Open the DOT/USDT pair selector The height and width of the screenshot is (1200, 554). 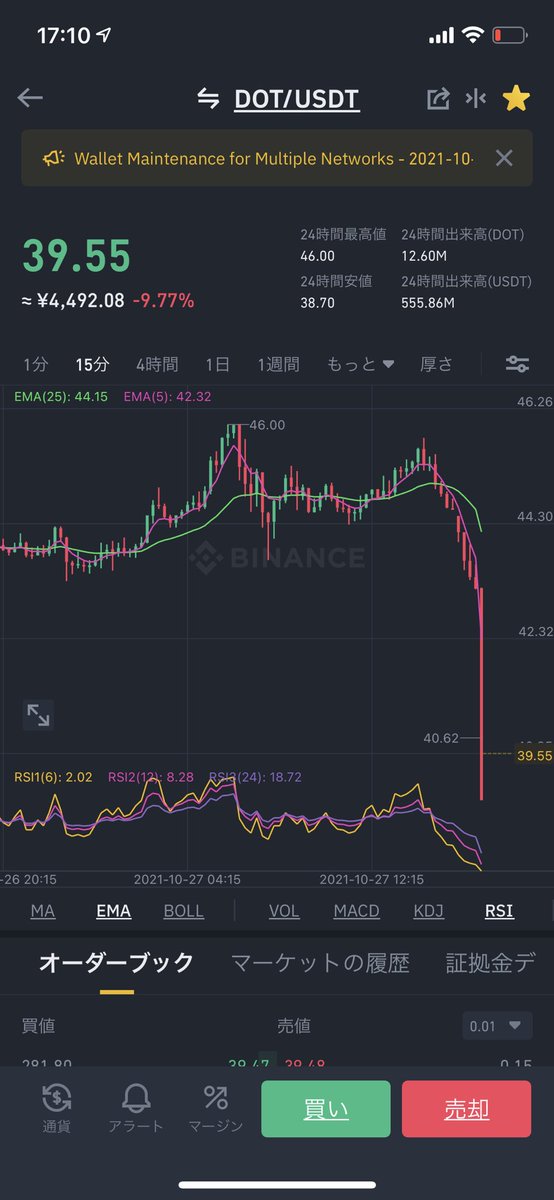[296, 99]
